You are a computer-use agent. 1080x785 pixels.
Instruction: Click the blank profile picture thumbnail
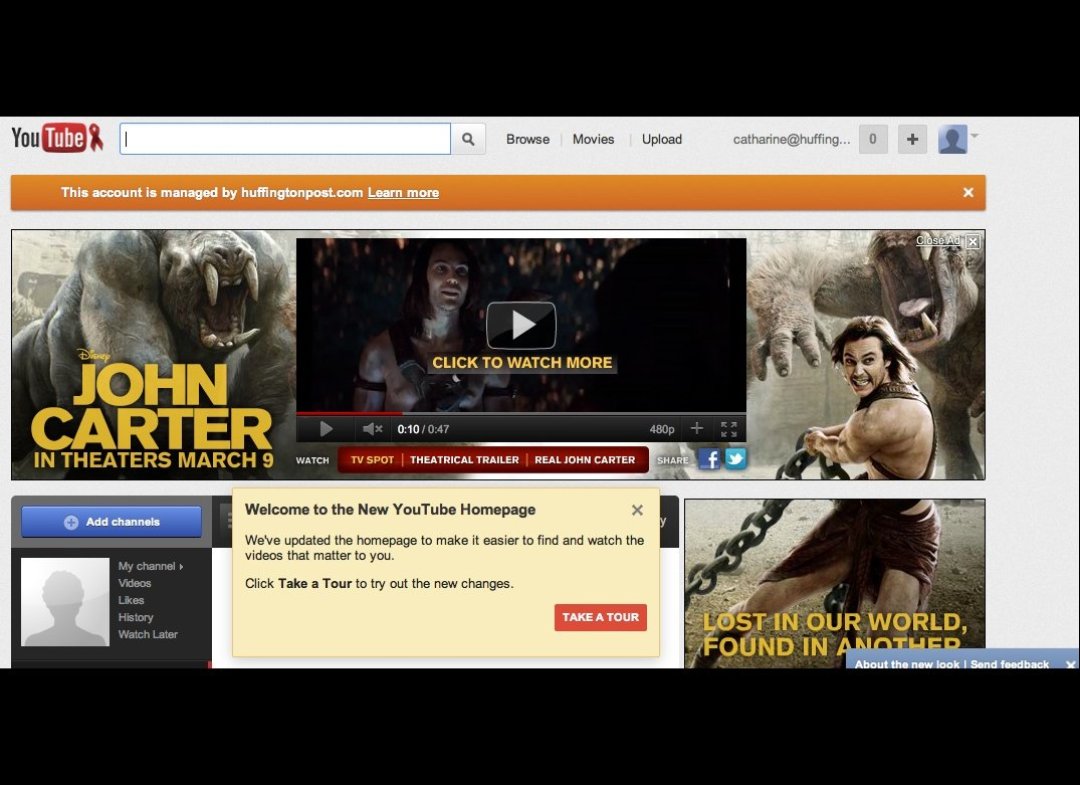pos(65,602)
